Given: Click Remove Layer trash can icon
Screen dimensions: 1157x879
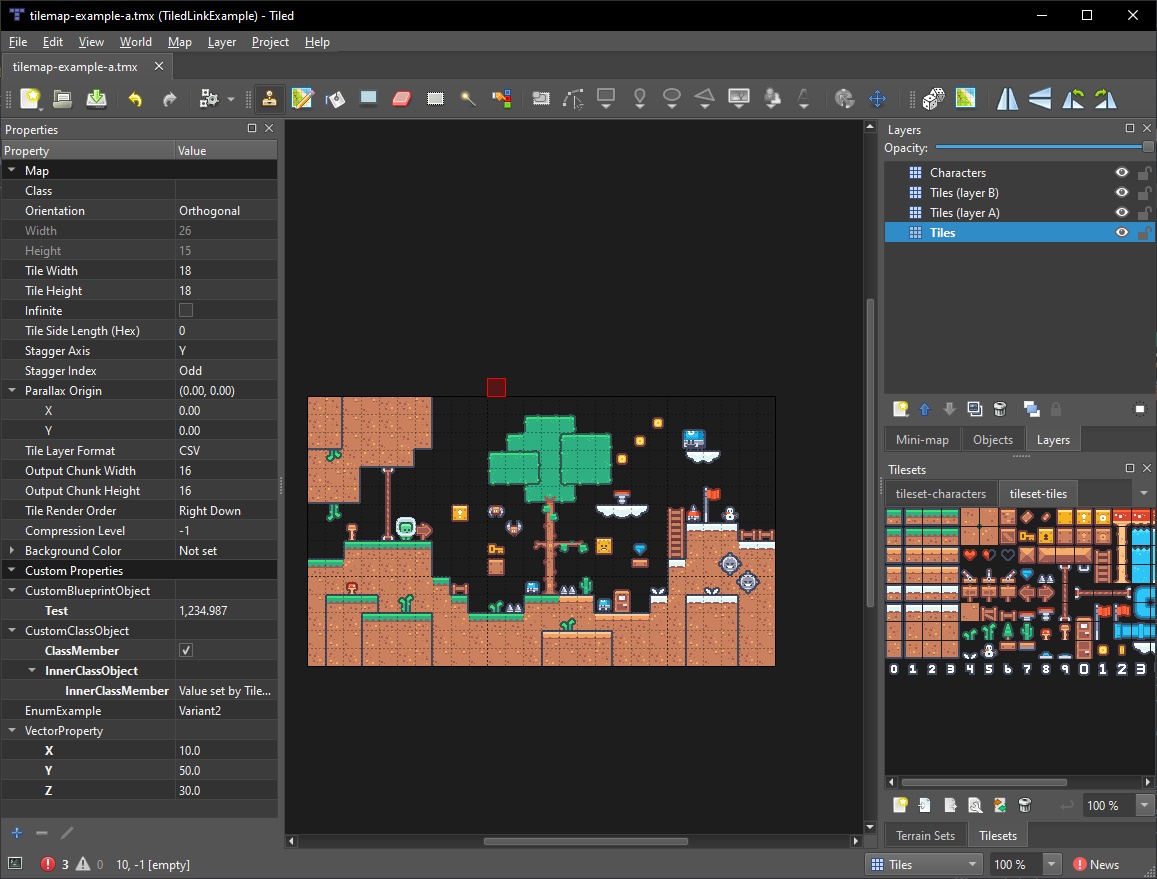Looking at the screenshot, I should (x=1000, y=409).
